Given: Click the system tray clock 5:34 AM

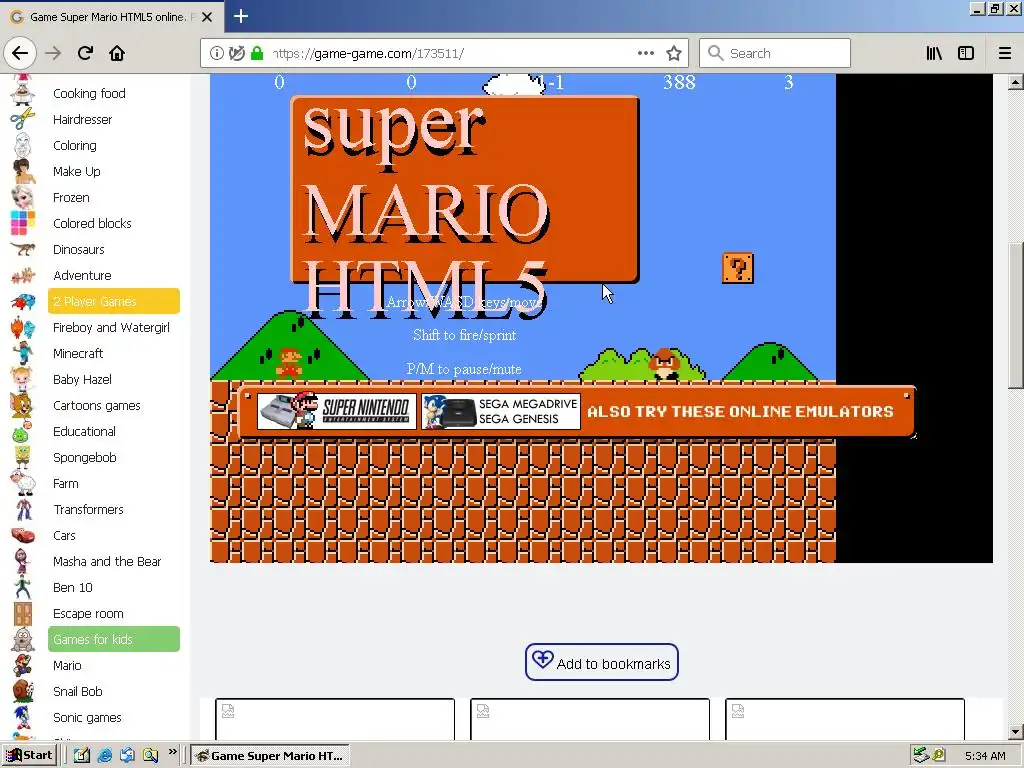Looking at the screenshot, I should point(985,756).
